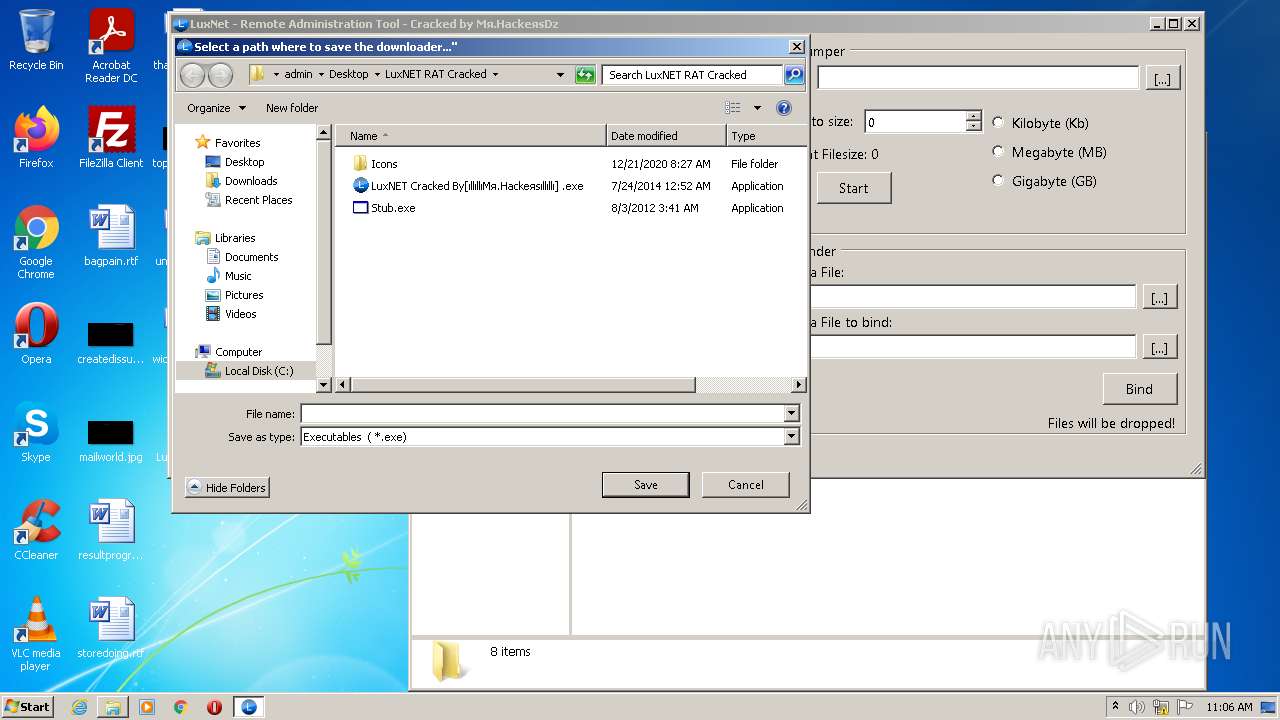Image resolution: width=1280 pixels, height=720 pixels.
Task: Open mailworld.jpg on desktop
Action: coord(111,440)
